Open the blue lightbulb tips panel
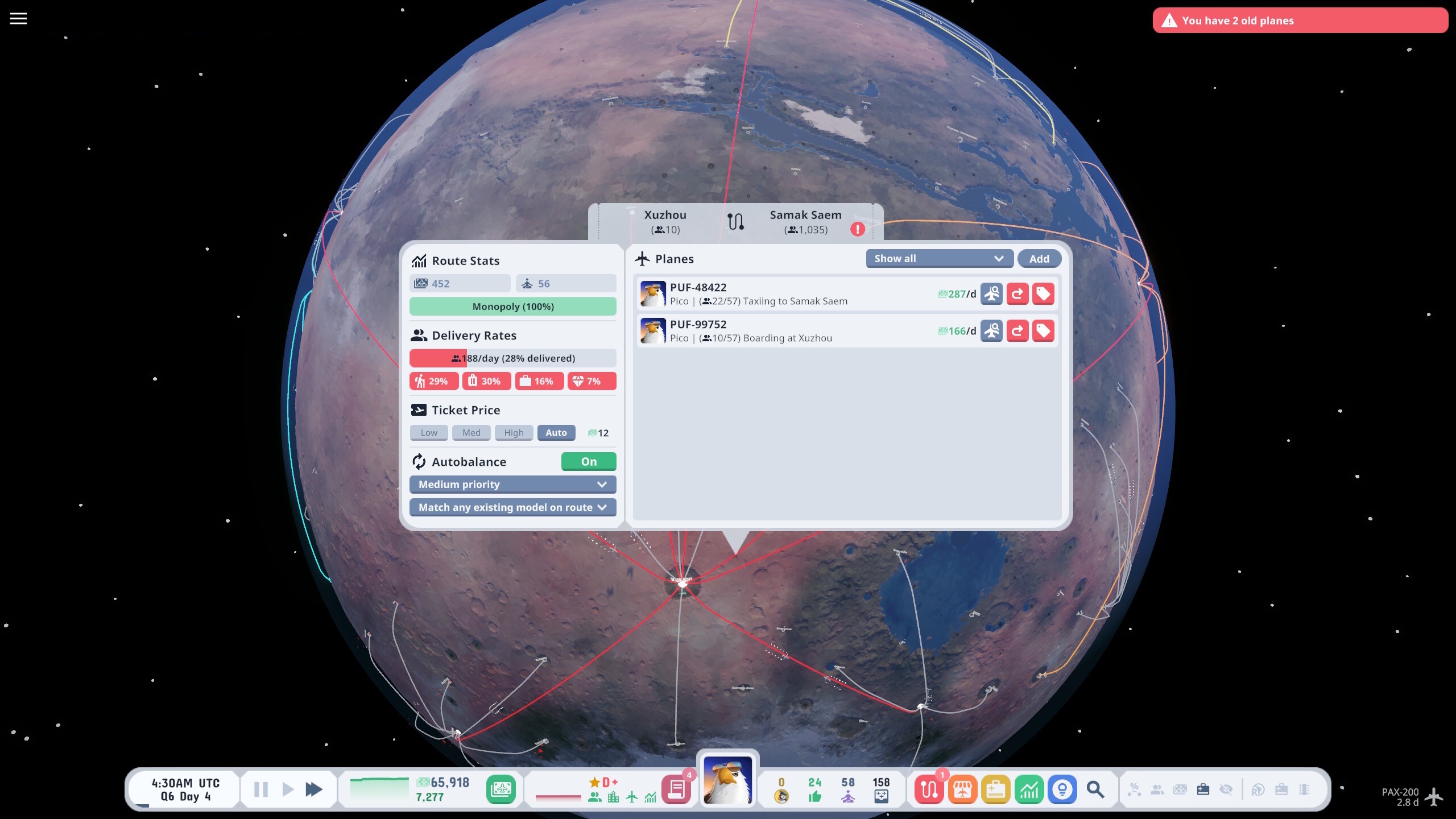This screenshot has height=819, width=1456. click(x=1062, y=789)
